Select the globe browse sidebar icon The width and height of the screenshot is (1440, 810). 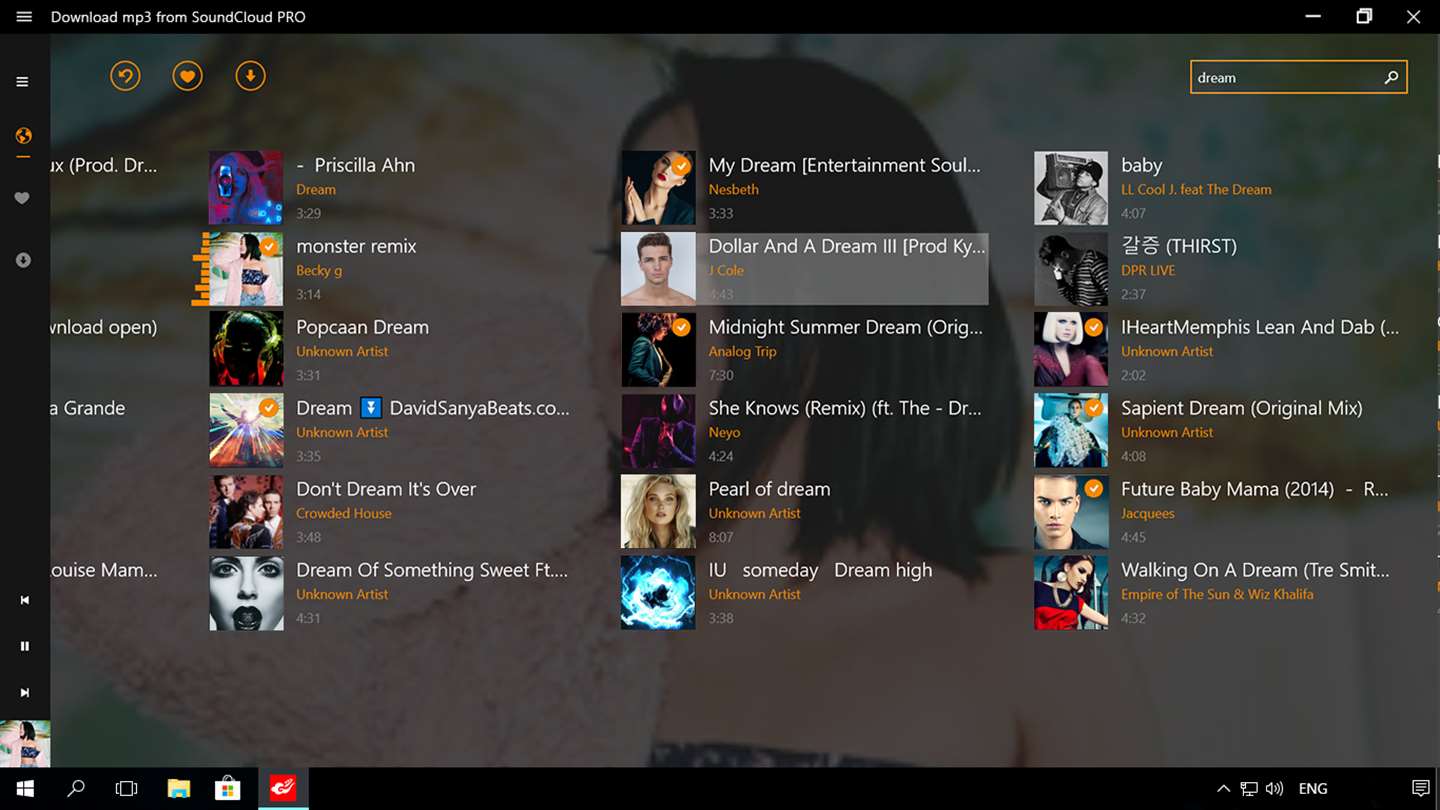pyautogui.click(x=23, y=136)
